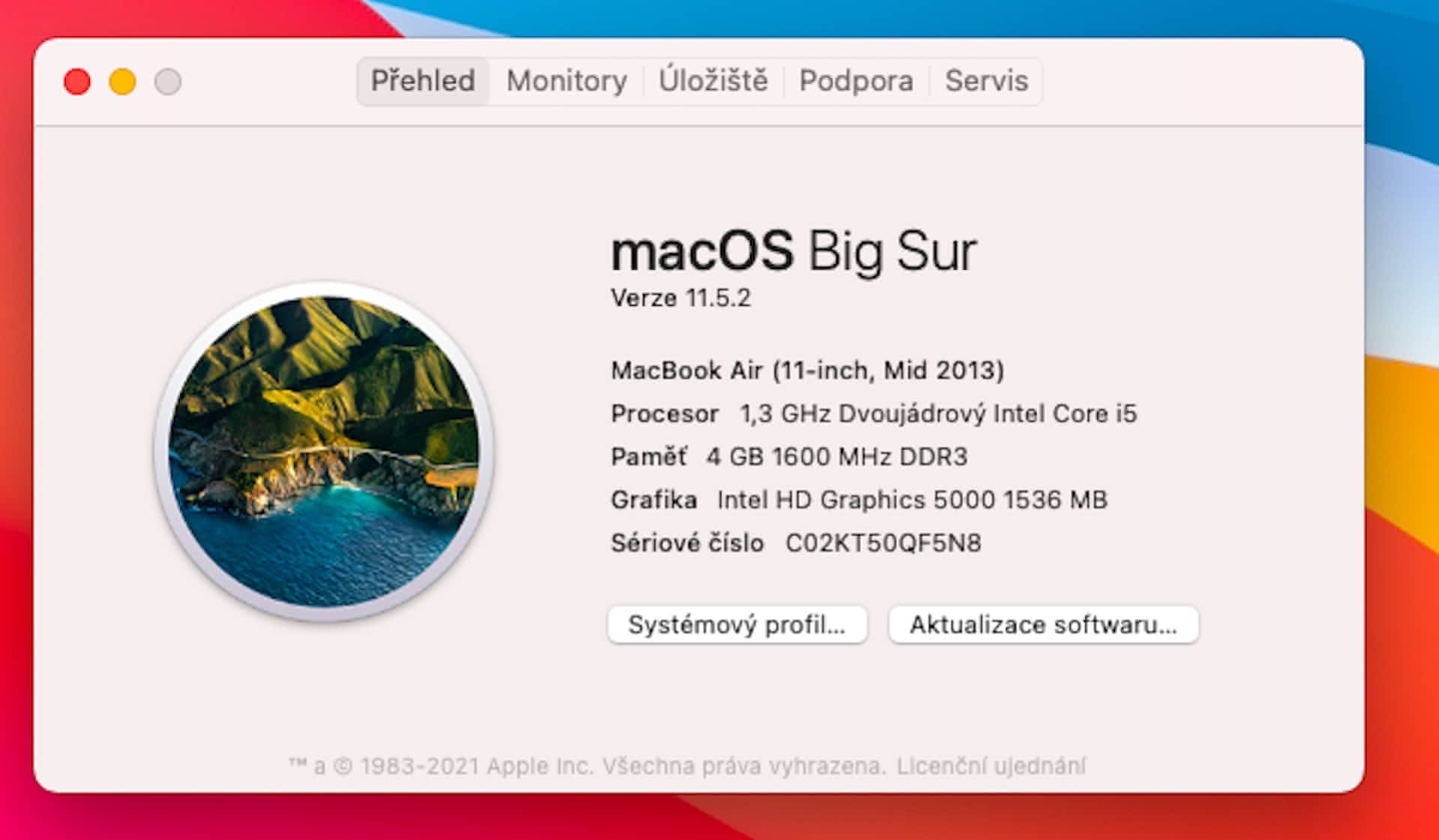The width and height of the screenshot is (1439, 840).
Task: Switch to the Přehled tab
Action: point(423,81)
